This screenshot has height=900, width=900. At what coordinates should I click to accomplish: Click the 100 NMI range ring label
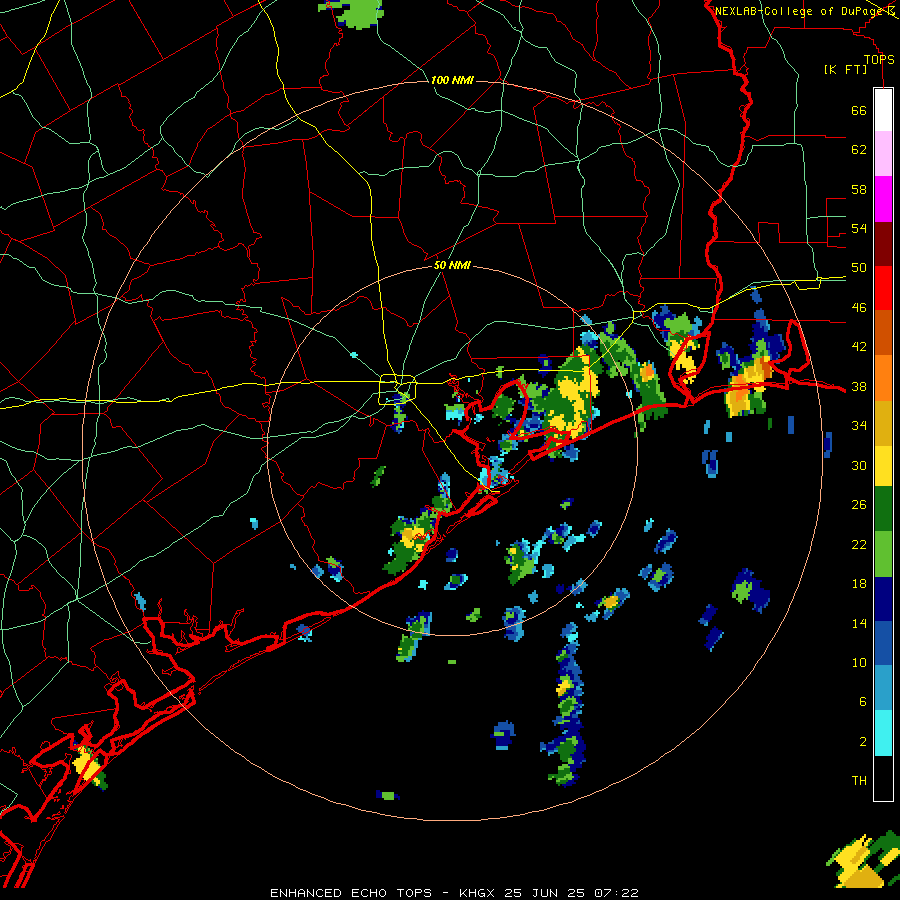(452, 80)
